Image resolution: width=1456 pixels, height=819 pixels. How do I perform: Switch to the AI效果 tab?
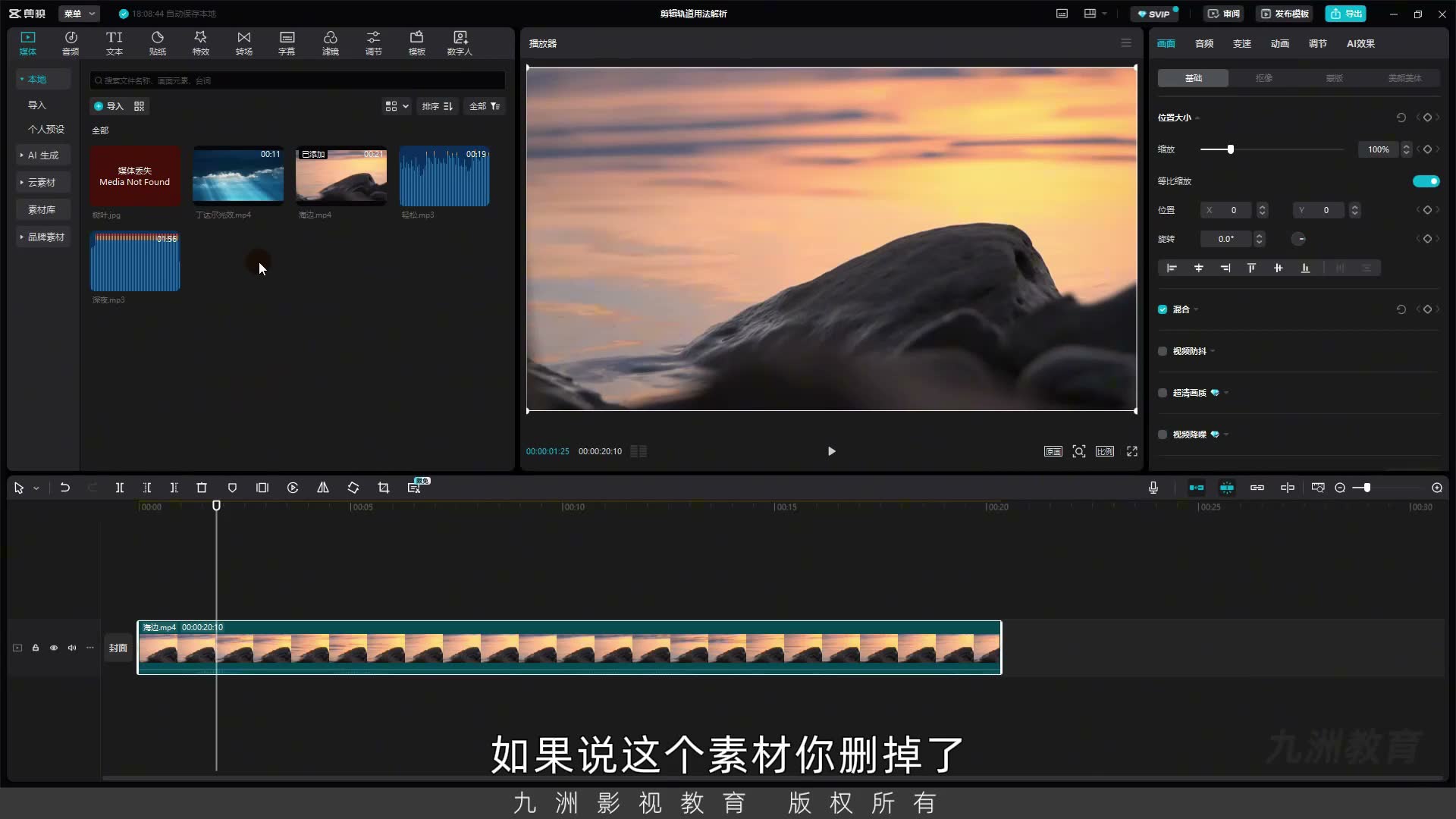pyautogui.click(x=1360, y=43)
